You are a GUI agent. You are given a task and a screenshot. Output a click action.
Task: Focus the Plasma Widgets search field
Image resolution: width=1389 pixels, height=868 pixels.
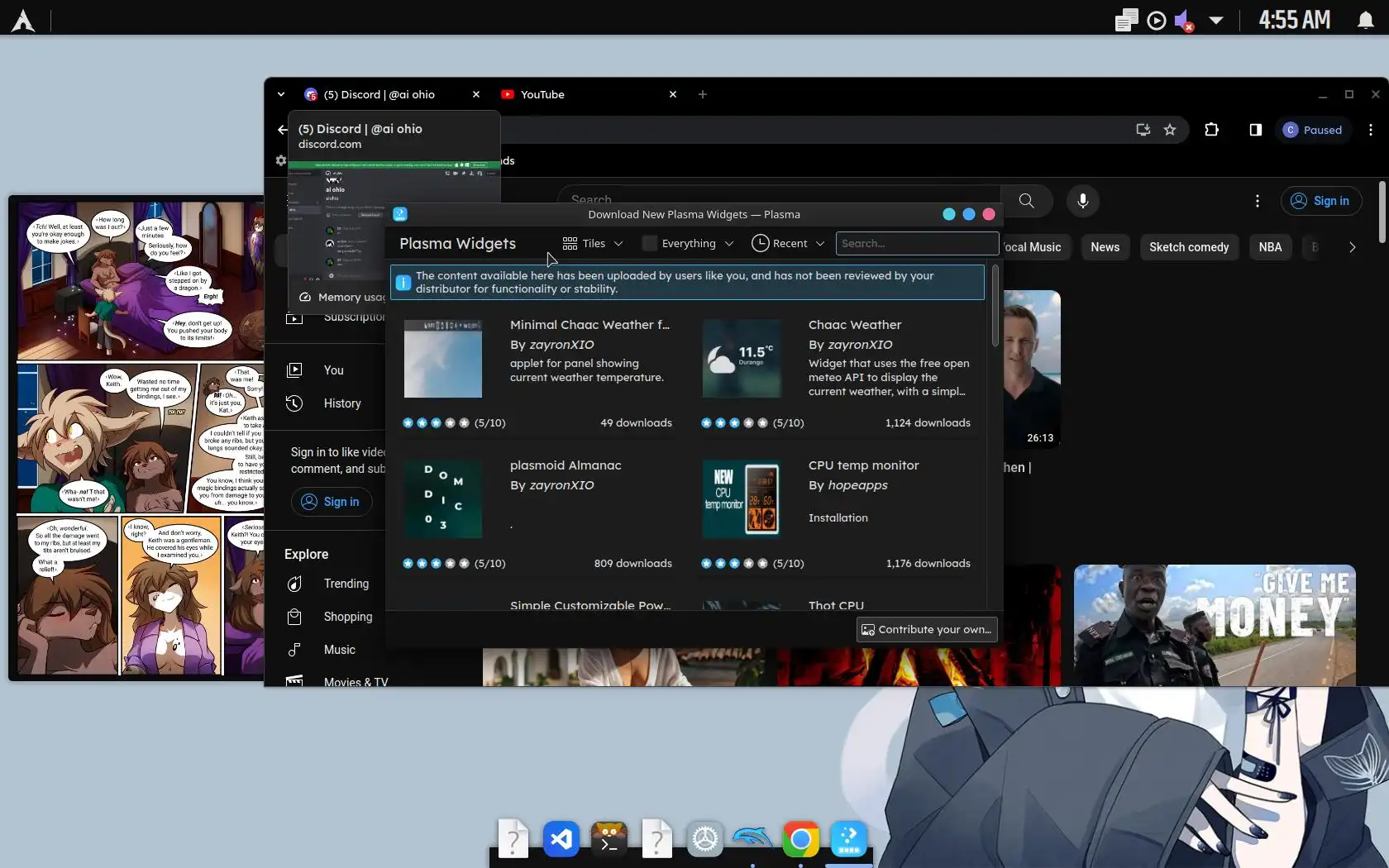coord(917,244)
